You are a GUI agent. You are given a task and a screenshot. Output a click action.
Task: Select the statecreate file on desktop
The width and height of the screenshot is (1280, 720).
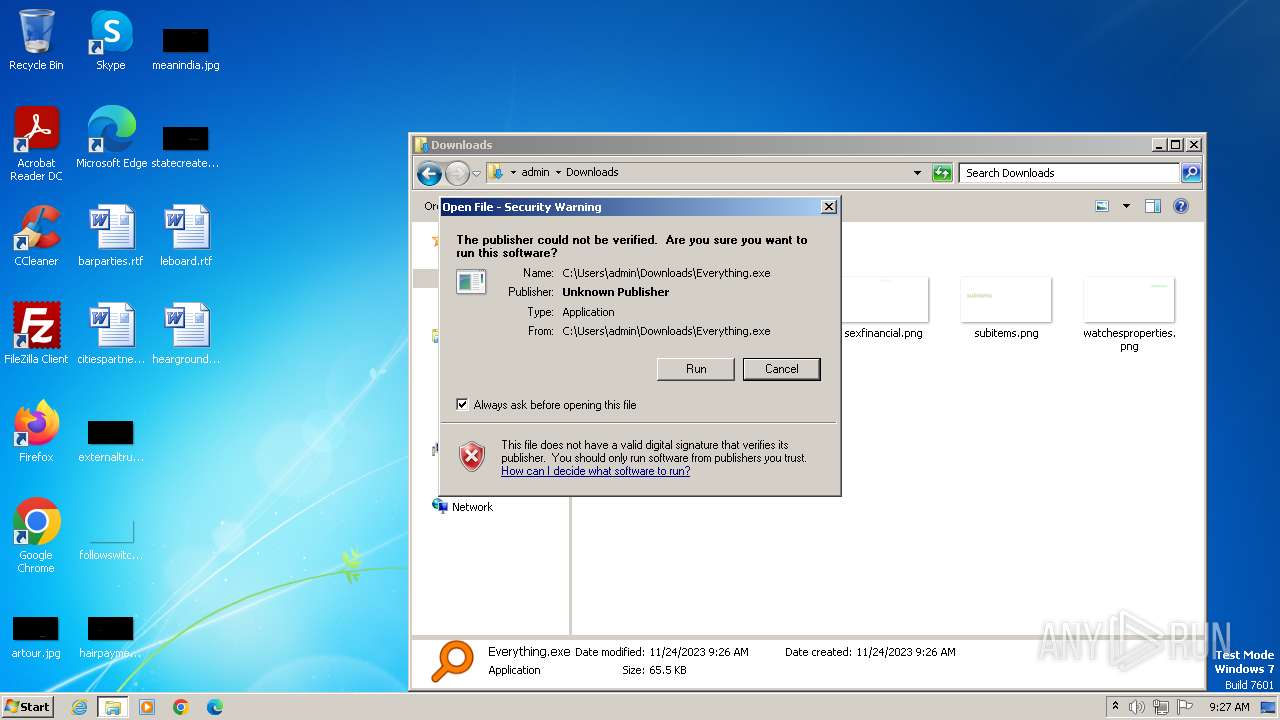pos(185,146)
